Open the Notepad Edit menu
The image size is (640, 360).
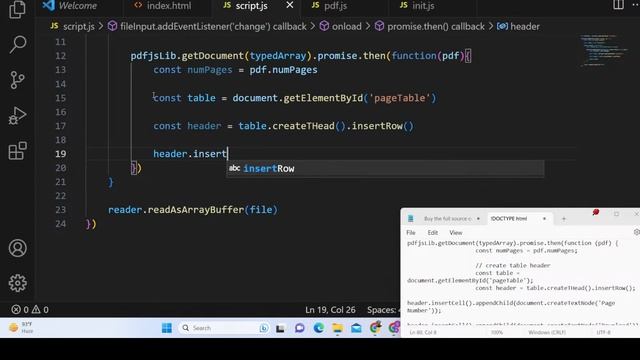pyautogui.click(x=433, y=233)
